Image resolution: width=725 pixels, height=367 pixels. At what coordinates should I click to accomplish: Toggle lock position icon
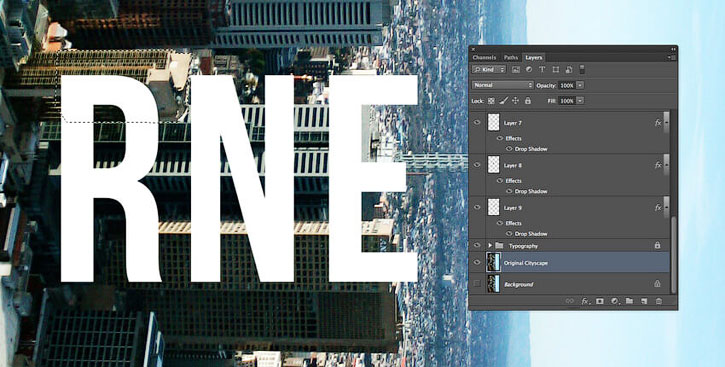(x=516, y=101)
